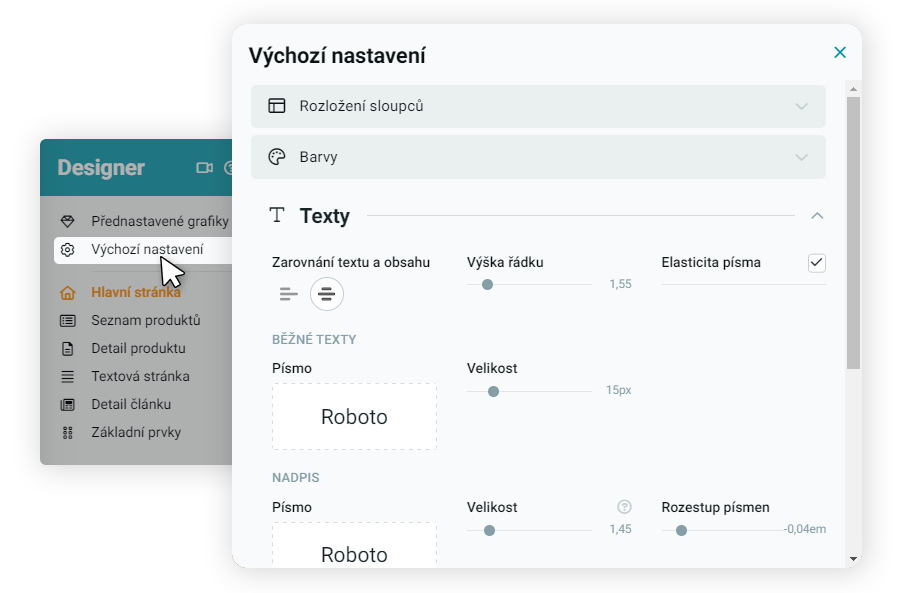The height and width of the screenshot is (593, 907).
Task: Click the document icon beside Detail produktu
Action: pos(68,349)
